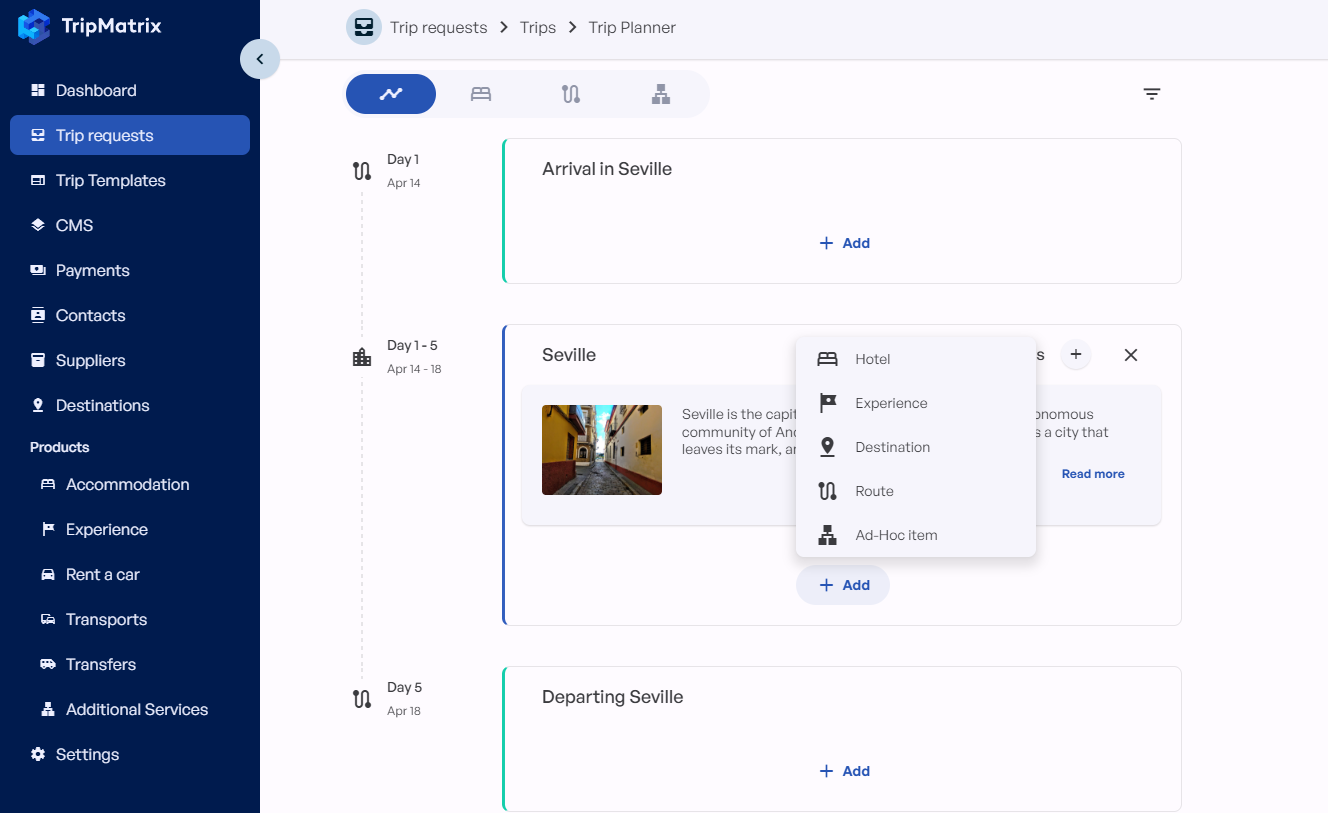Open Settings in the sidebar

(87, 754)
